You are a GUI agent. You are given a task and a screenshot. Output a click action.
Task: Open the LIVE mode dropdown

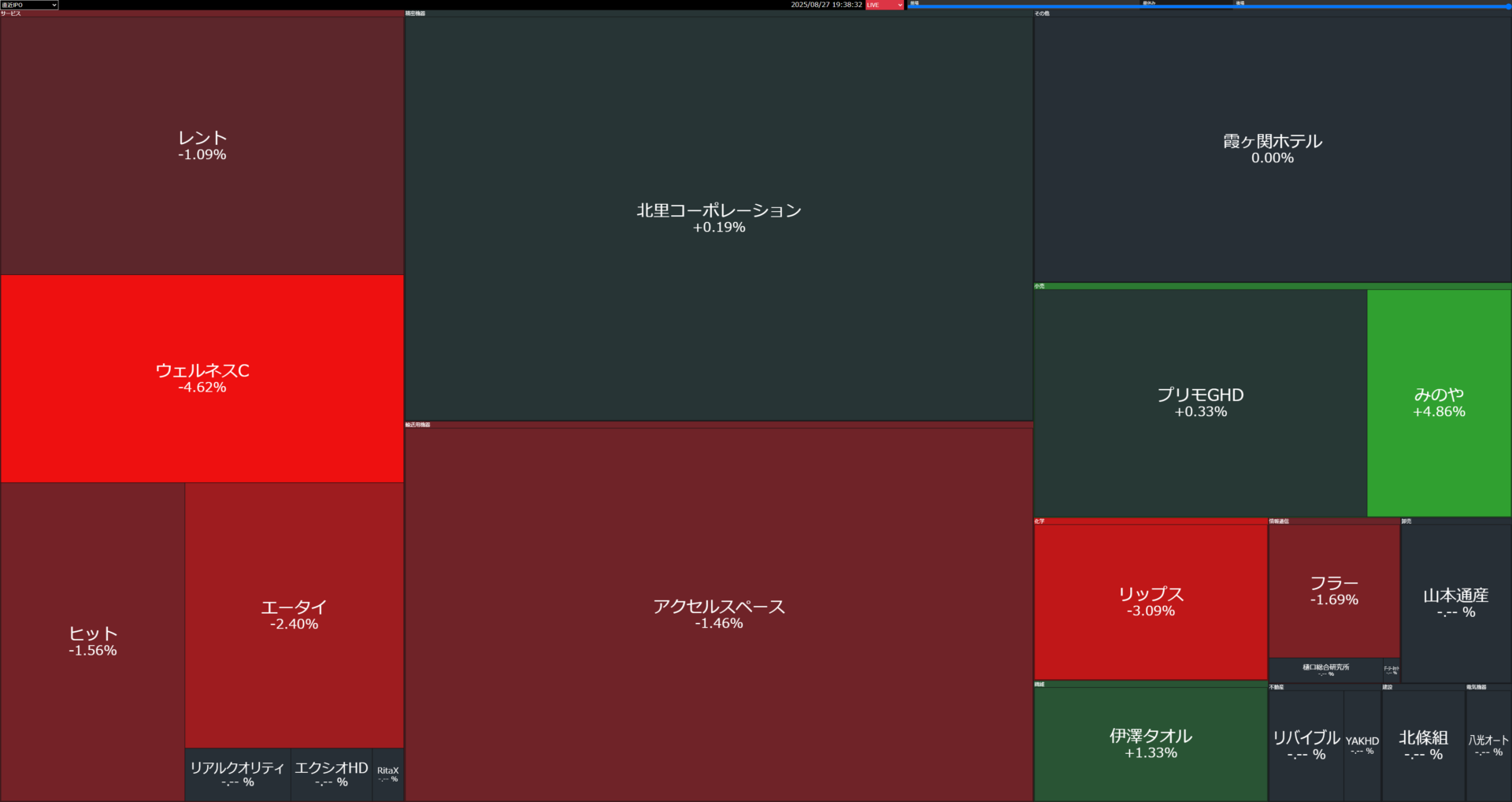(x=884, y=5)
